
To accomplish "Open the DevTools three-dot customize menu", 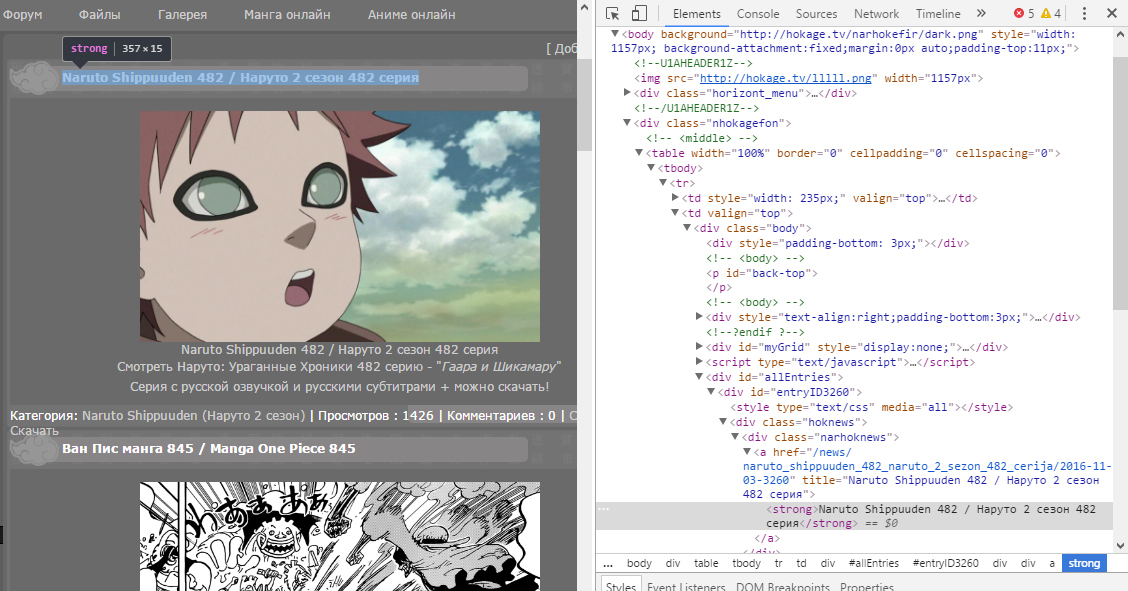I will pos(1084,14).
